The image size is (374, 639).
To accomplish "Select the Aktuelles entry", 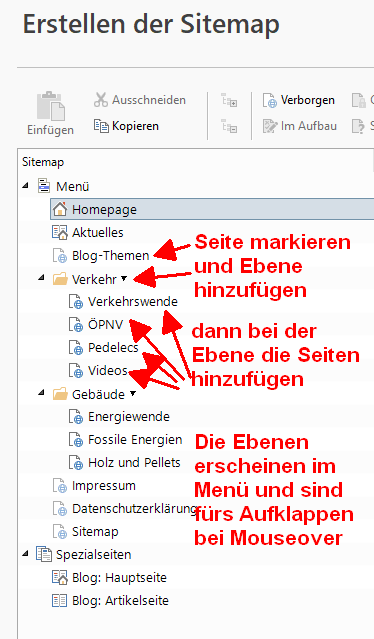I will 98,232.
